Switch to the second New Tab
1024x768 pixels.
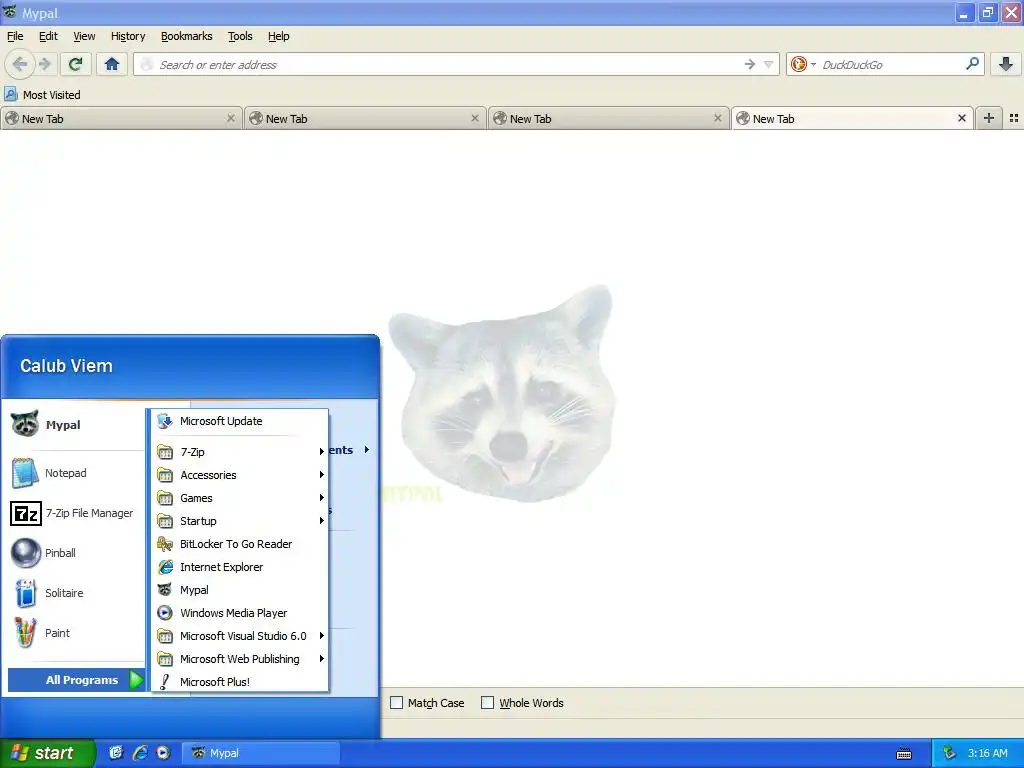[x=365, y=119]
